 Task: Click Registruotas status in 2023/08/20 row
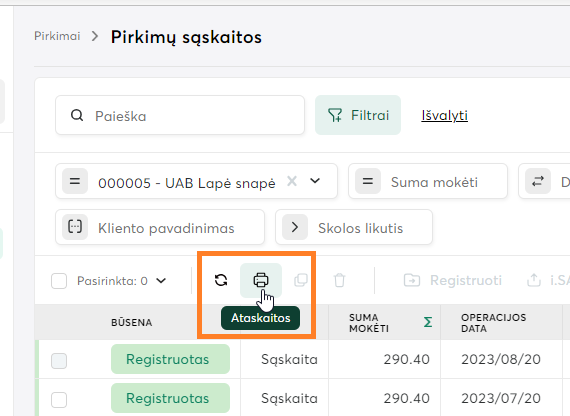(x=170, y=359)
